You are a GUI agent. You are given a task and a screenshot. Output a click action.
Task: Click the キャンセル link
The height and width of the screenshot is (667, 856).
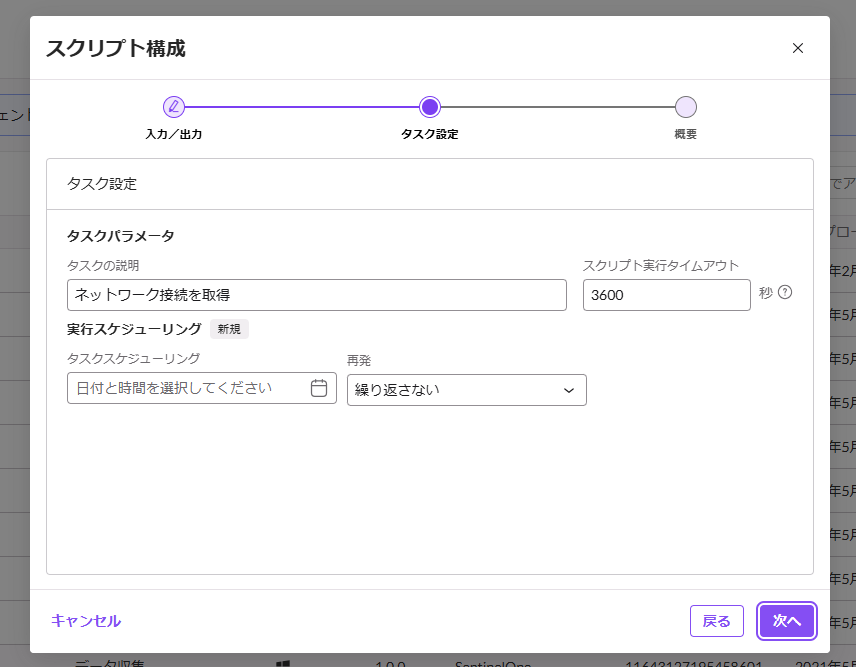86,621
